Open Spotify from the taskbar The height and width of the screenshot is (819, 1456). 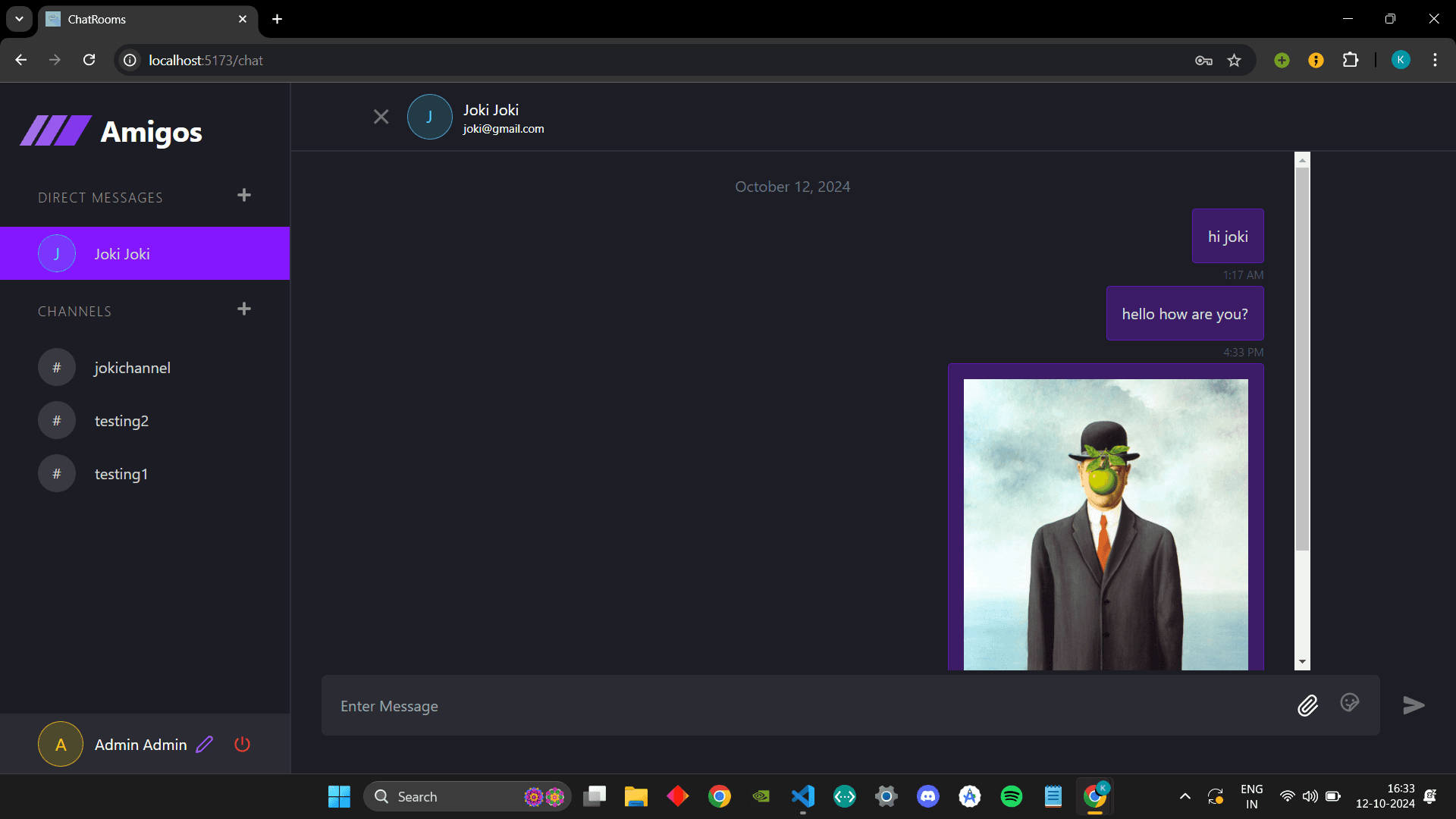click(x=1011, y=796)
